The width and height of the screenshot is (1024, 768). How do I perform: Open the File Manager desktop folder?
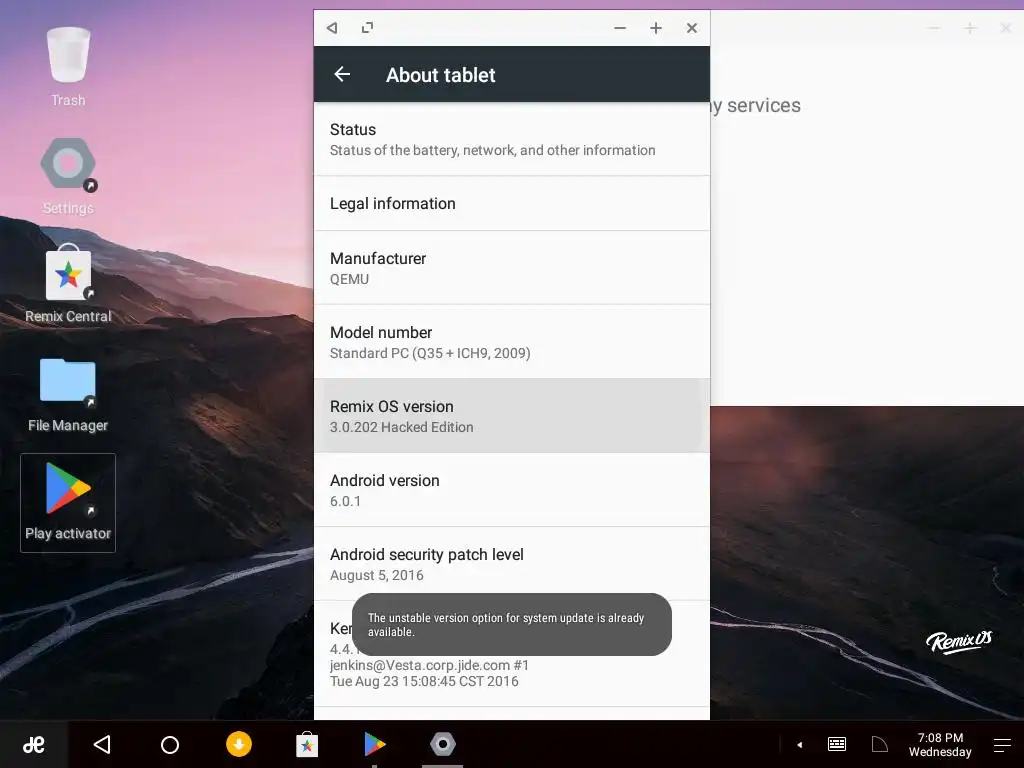click(68, 394)
